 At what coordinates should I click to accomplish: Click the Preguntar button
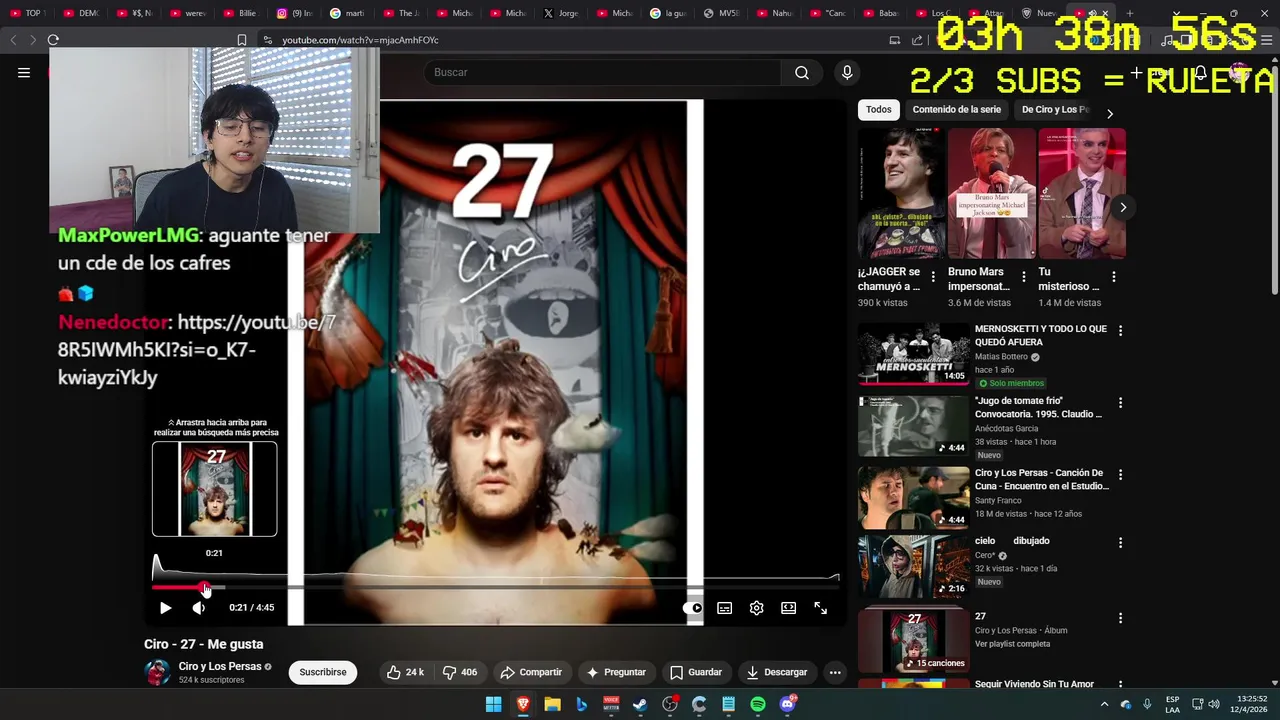click(616, 672)
